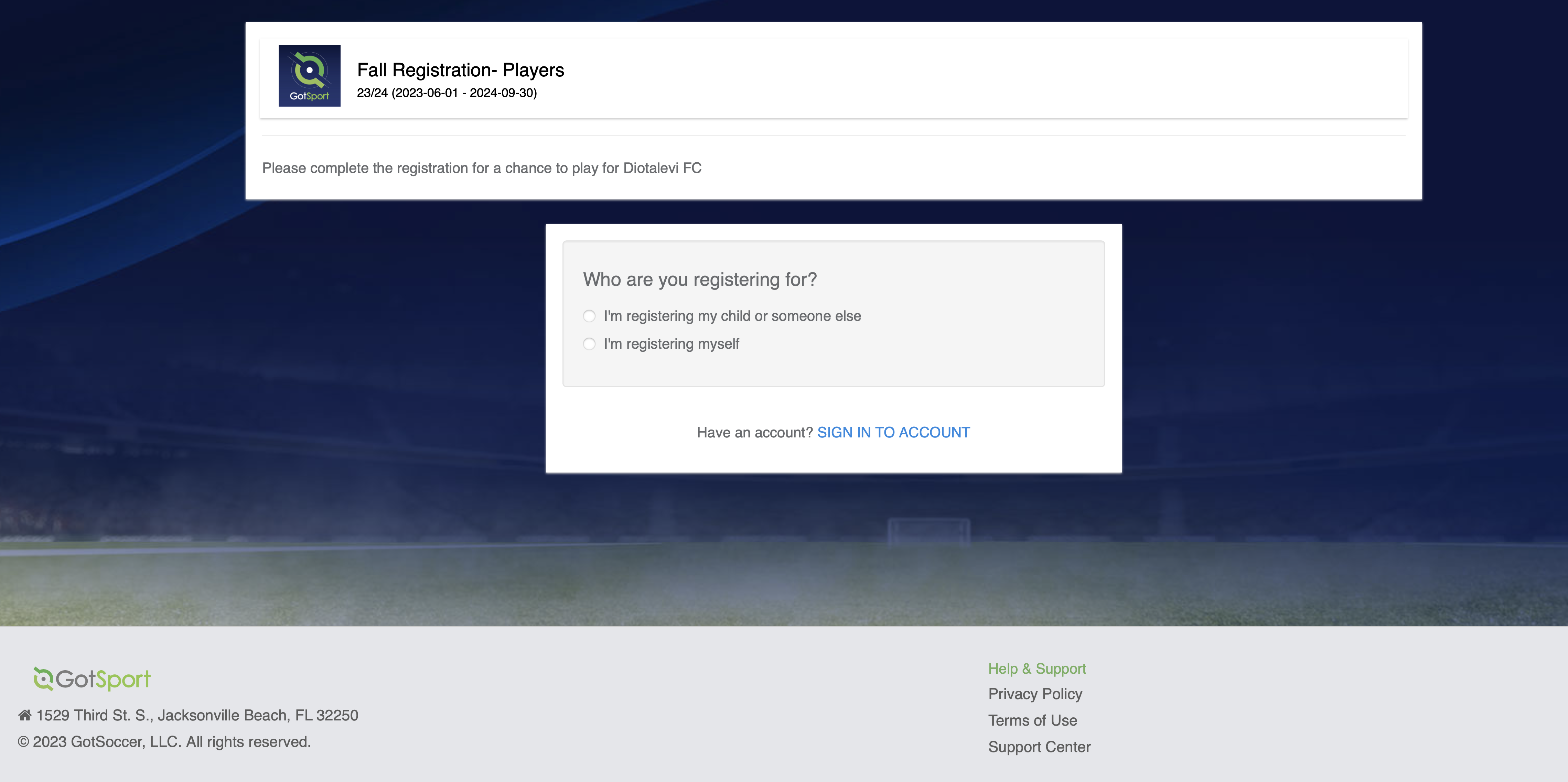This screenshot has width=1568, height=782.
Task: Click the home icon beside the address
Action: (x=25, y=715)
